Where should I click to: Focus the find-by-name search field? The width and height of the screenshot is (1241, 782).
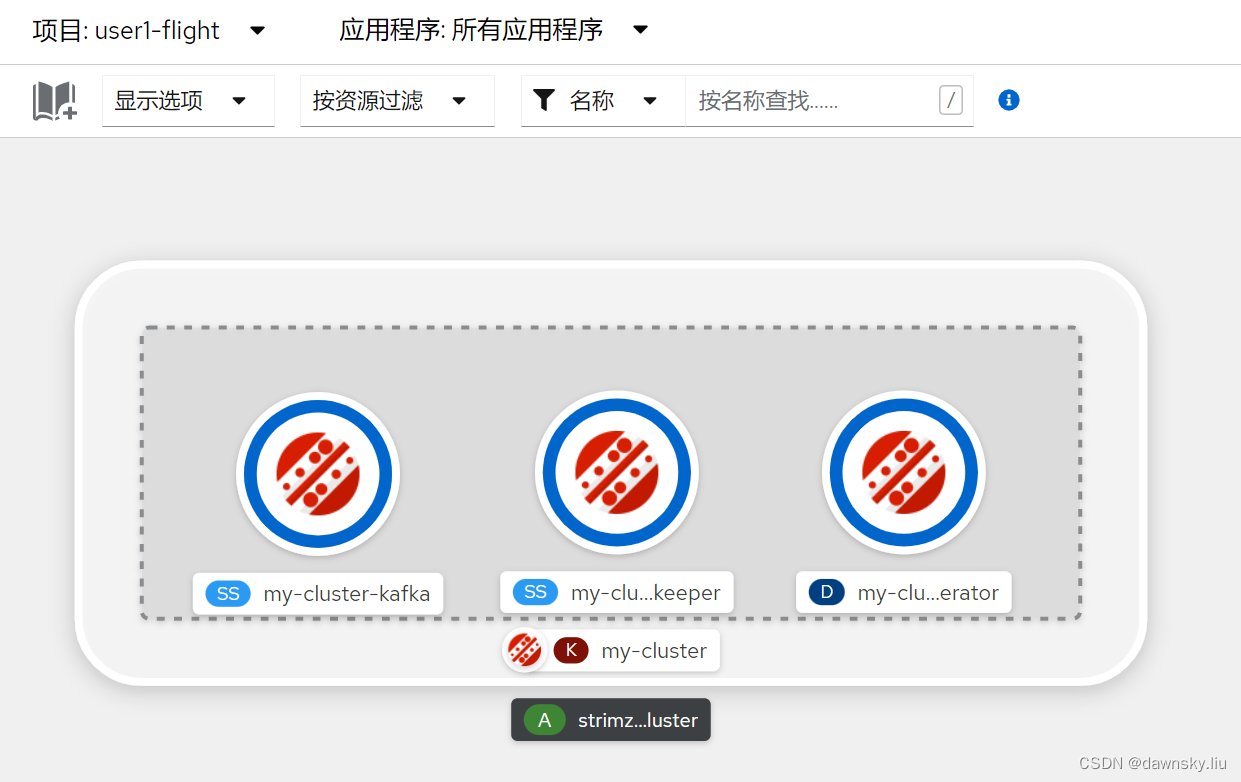(828, 101)
